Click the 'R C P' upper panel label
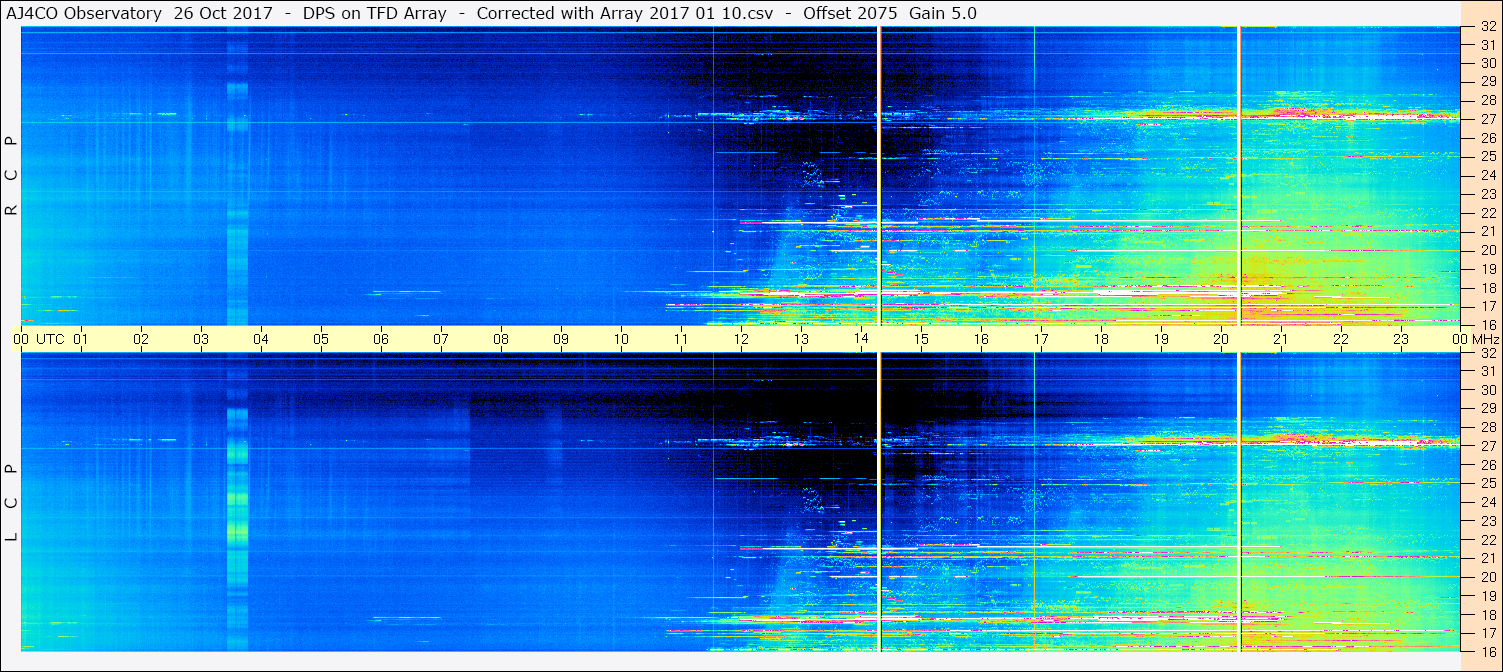The height and width of the screenshot is (672, 1503). (12, 177)
